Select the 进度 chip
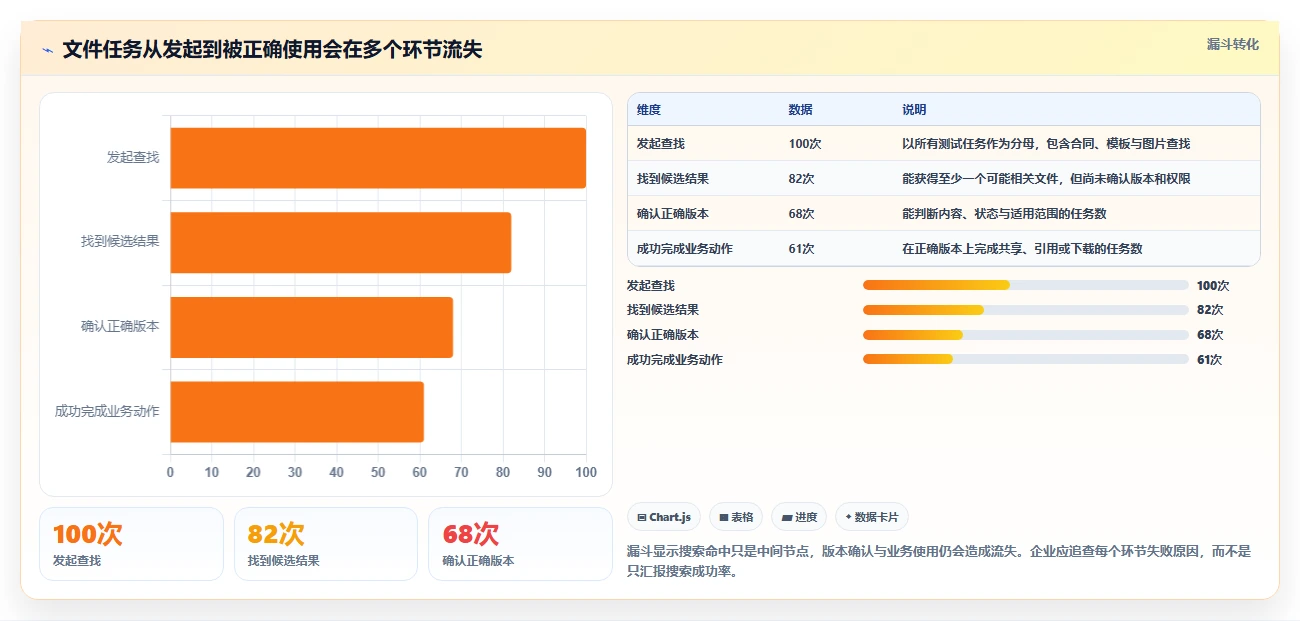1300x621 pixels. [799, 517]
